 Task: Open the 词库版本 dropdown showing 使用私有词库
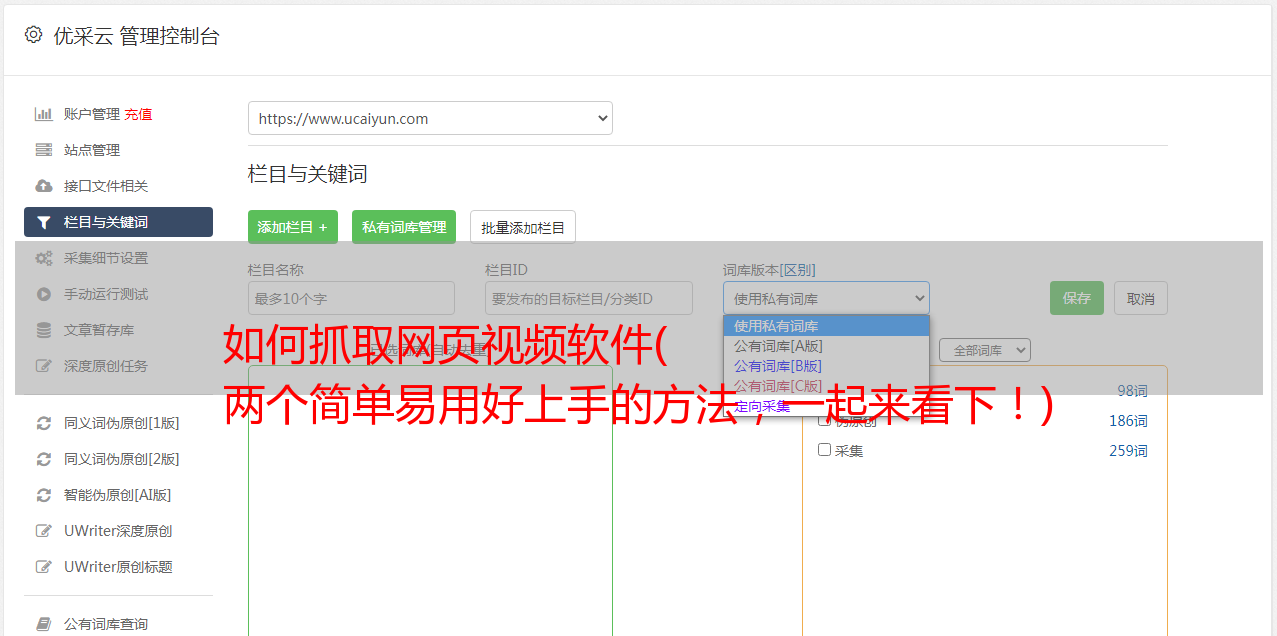[826, 298]
